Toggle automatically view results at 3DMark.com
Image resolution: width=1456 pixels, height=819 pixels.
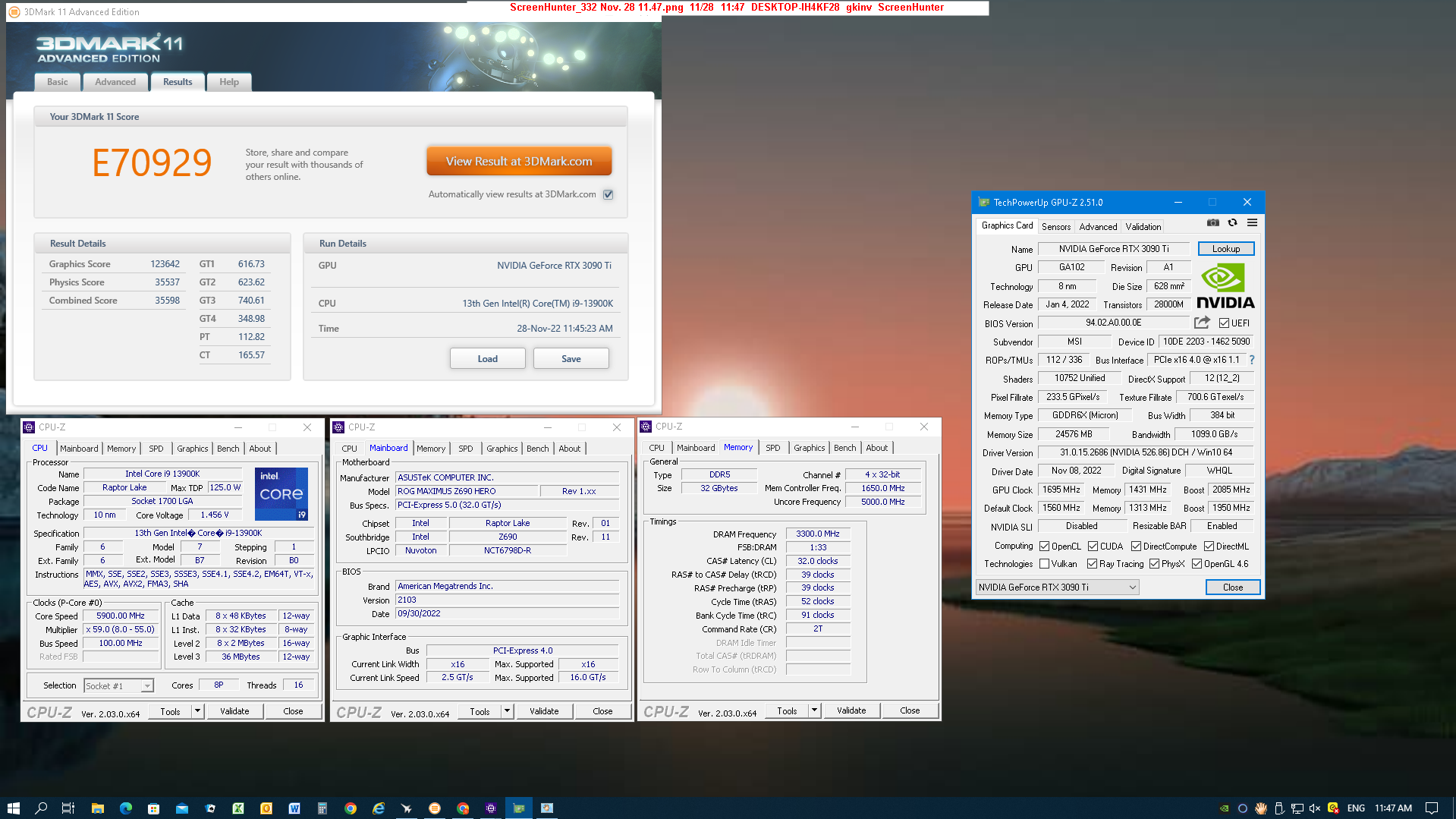click(x=608, y=194)
